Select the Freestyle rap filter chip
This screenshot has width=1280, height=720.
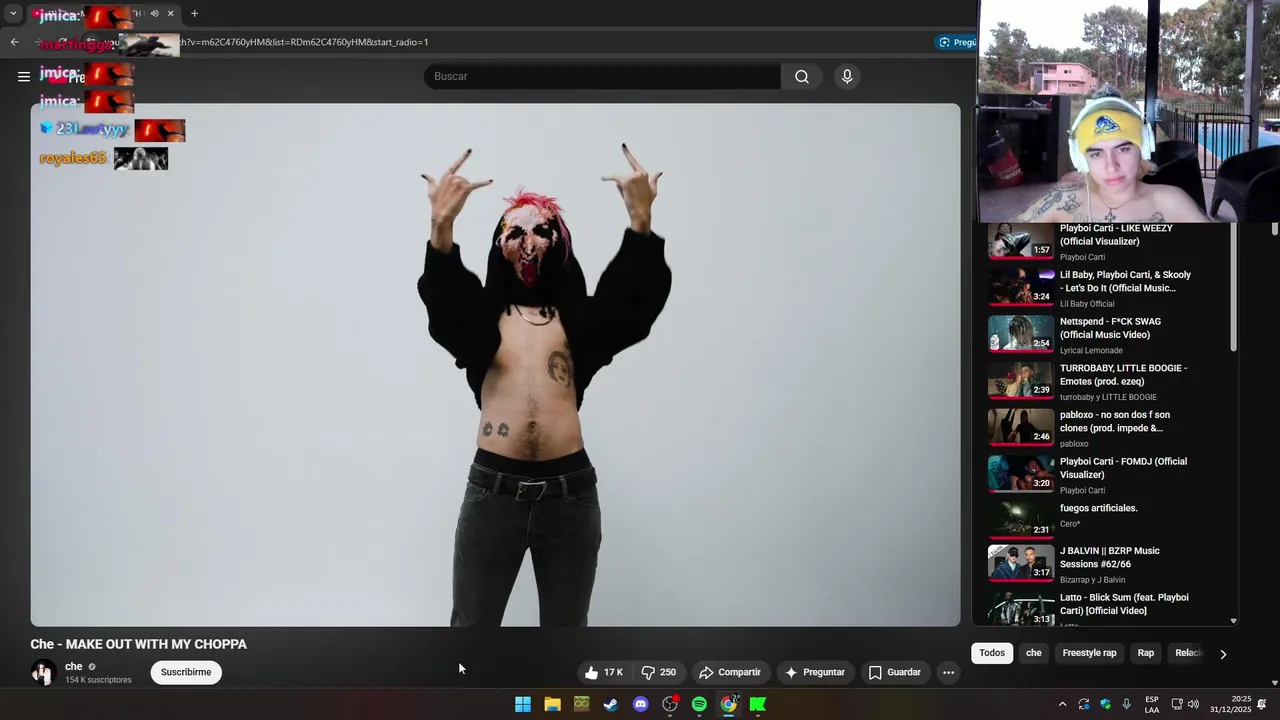[1089, 653]
